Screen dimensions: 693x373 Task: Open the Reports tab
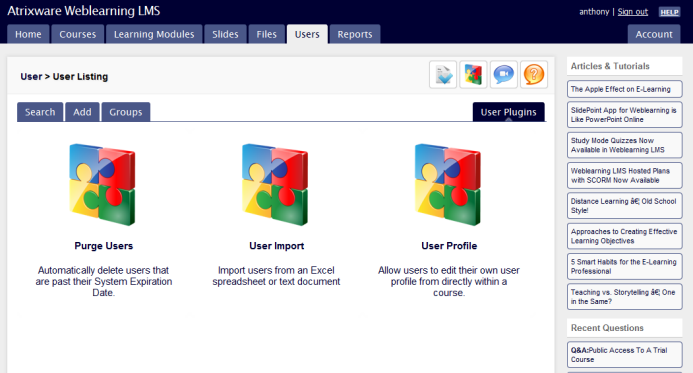(x=355, y=34)
